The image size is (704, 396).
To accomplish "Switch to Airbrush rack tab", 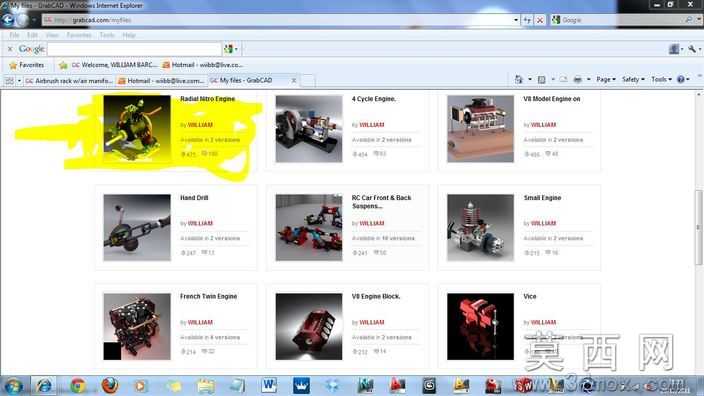I will [x=69, y=81].
